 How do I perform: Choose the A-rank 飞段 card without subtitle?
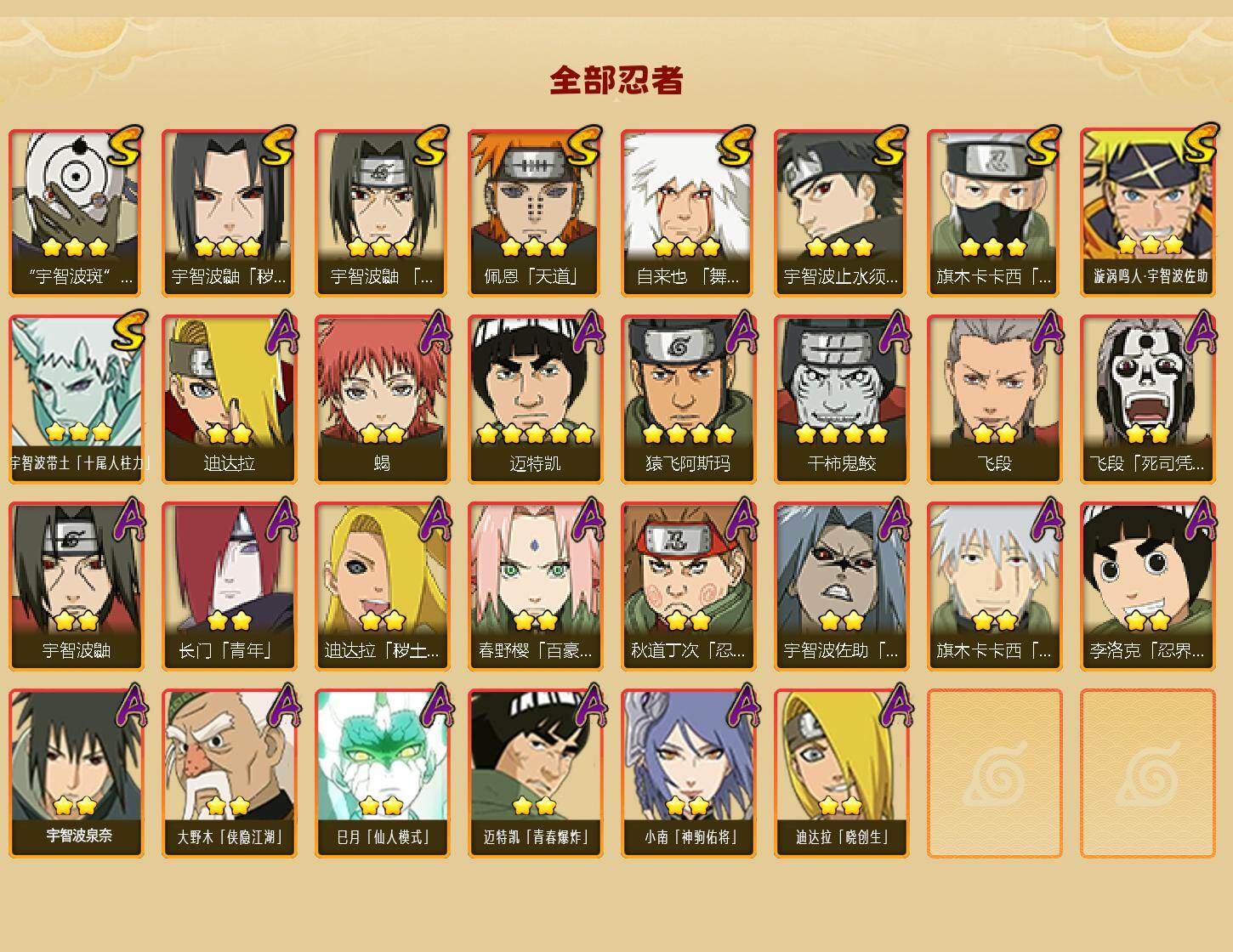[994, 399]
